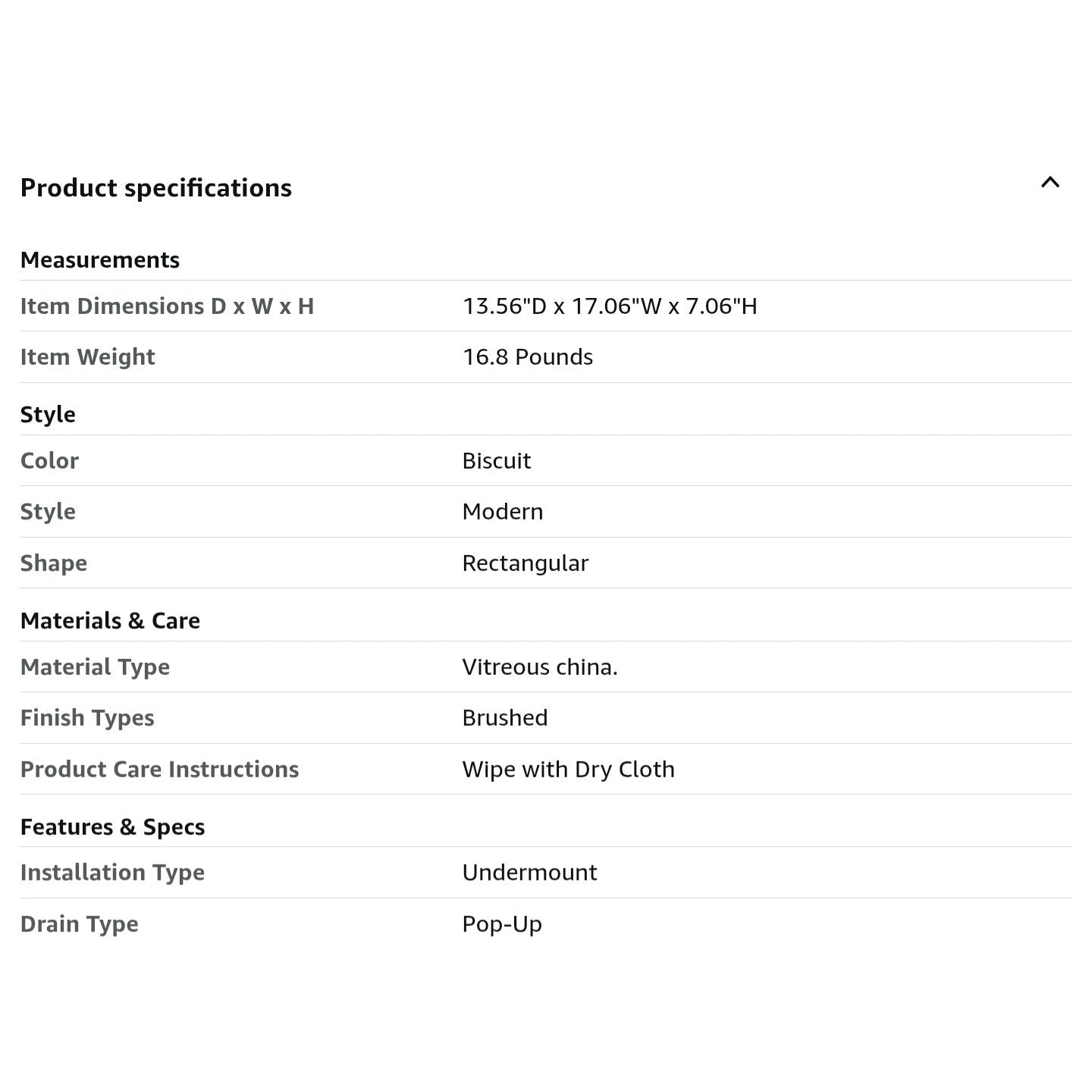
Task: Select the Rectangular shape value
Action: tap(526, 563)
